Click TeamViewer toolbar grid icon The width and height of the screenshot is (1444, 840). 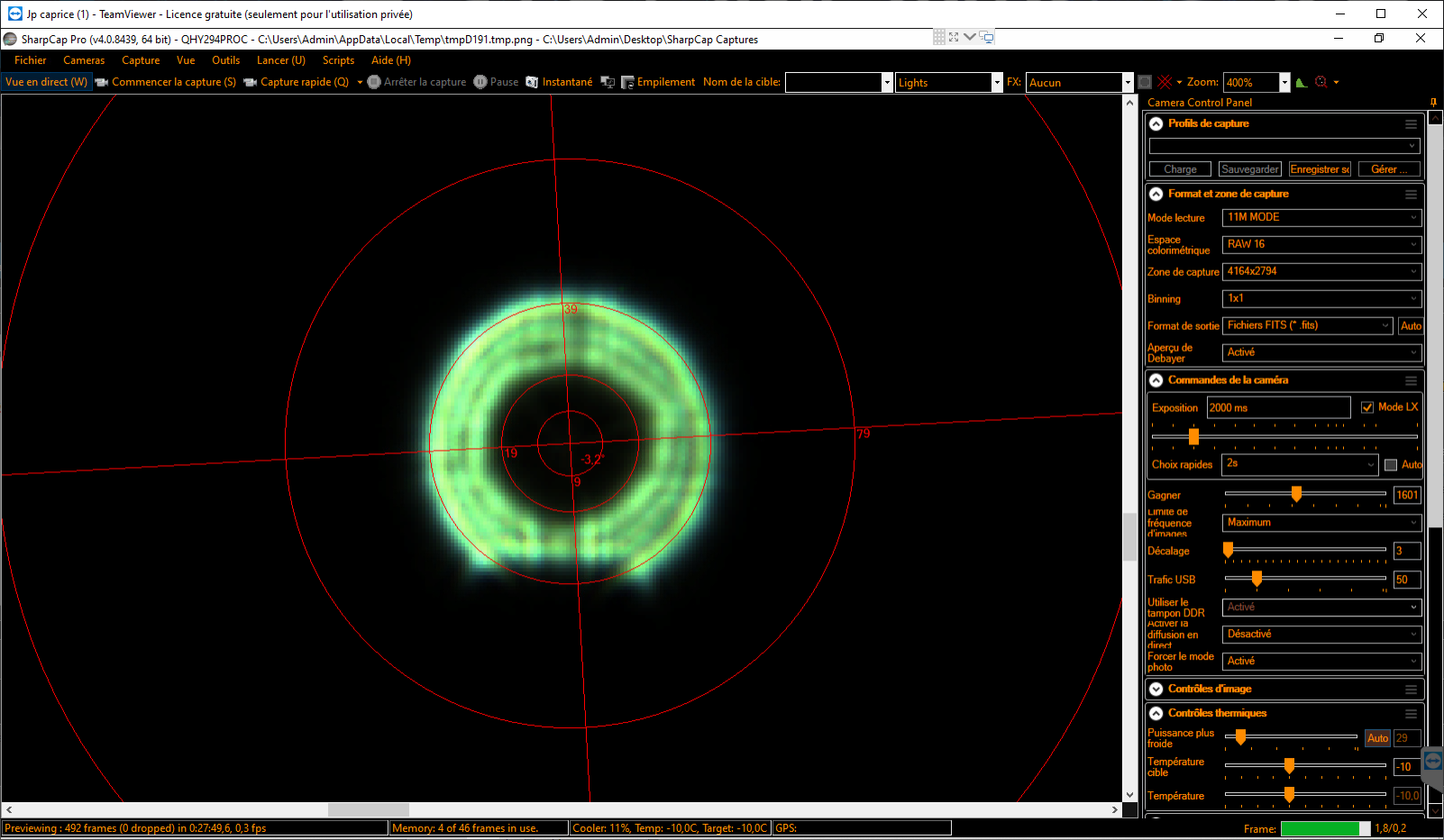(x=939, y=37)
